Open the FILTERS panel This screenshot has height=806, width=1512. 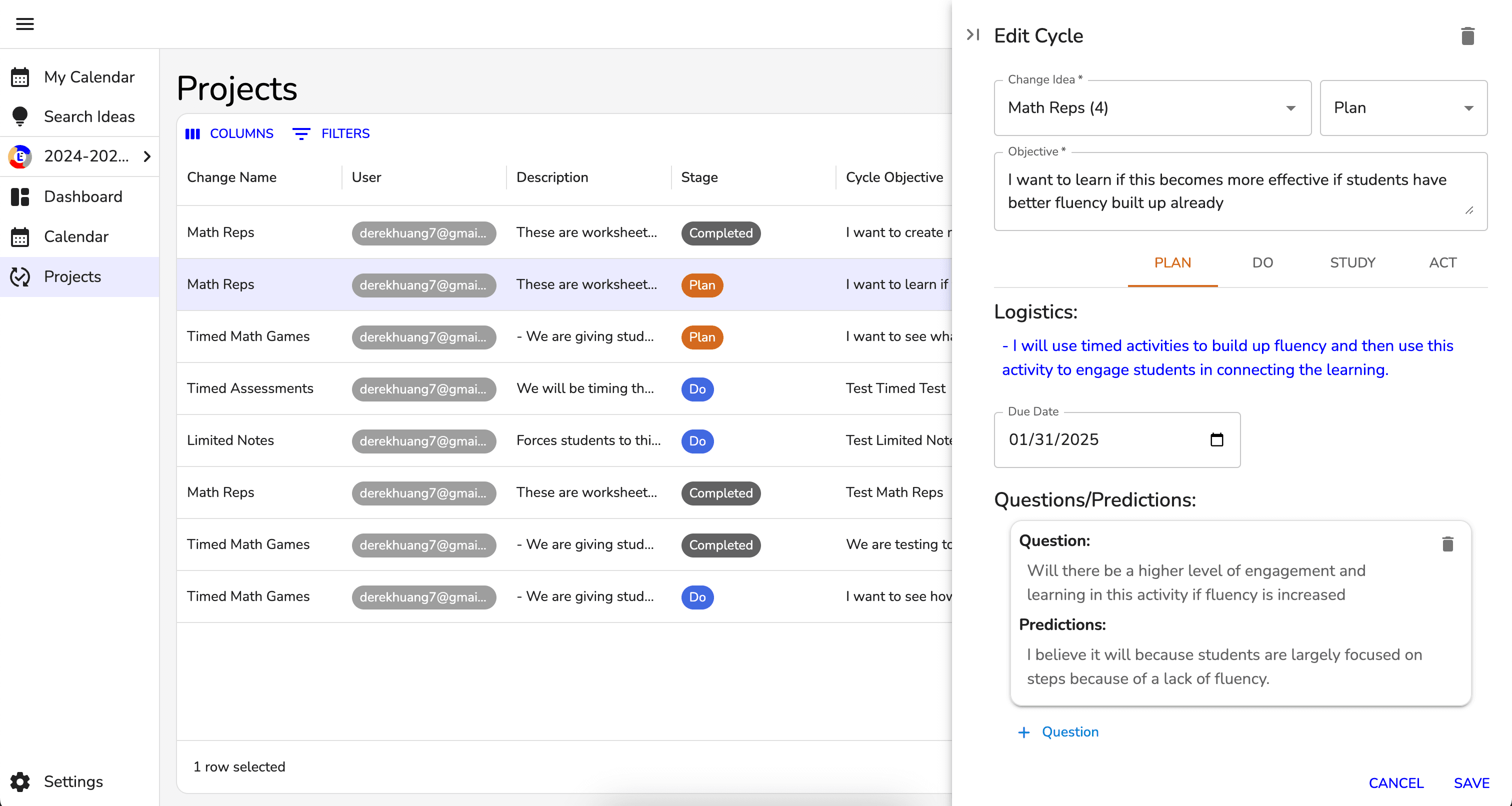pyautogui.click(x=331, y=134)
